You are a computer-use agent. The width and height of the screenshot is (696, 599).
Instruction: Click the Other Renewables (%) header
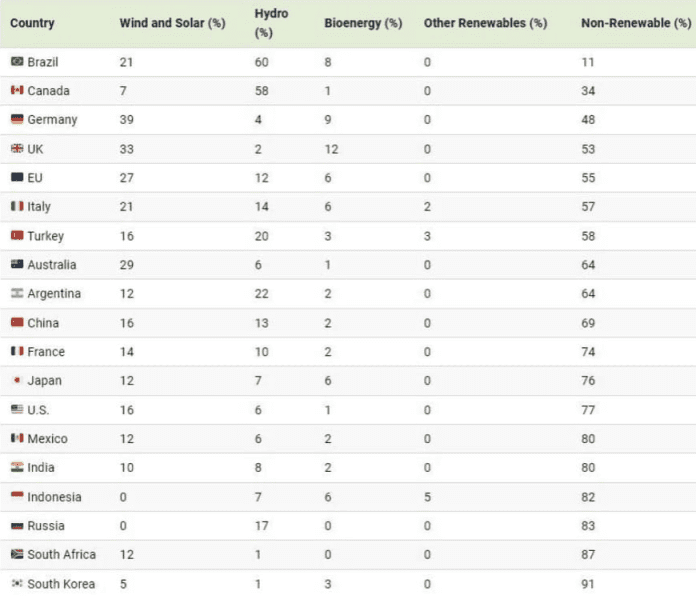click(485, 23)
